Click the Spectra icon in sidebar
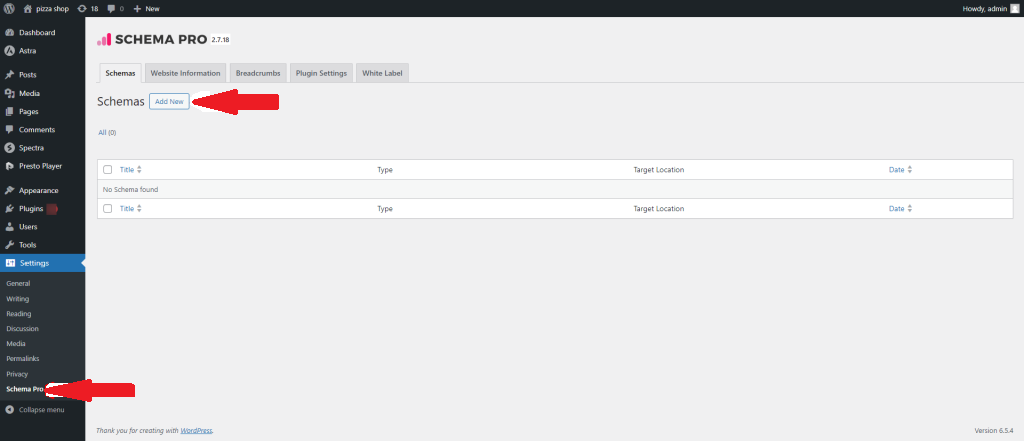Screen dimensions: 1024x441 tap(10, 148)
